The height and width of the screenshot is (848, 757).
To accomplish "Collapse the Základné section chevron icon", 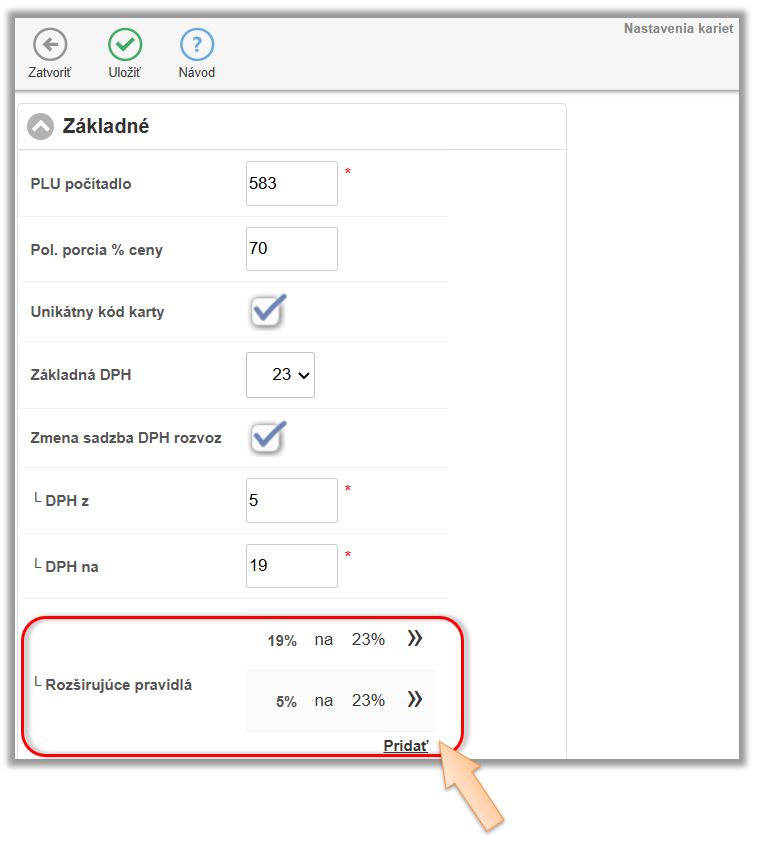I will [40, 127].
